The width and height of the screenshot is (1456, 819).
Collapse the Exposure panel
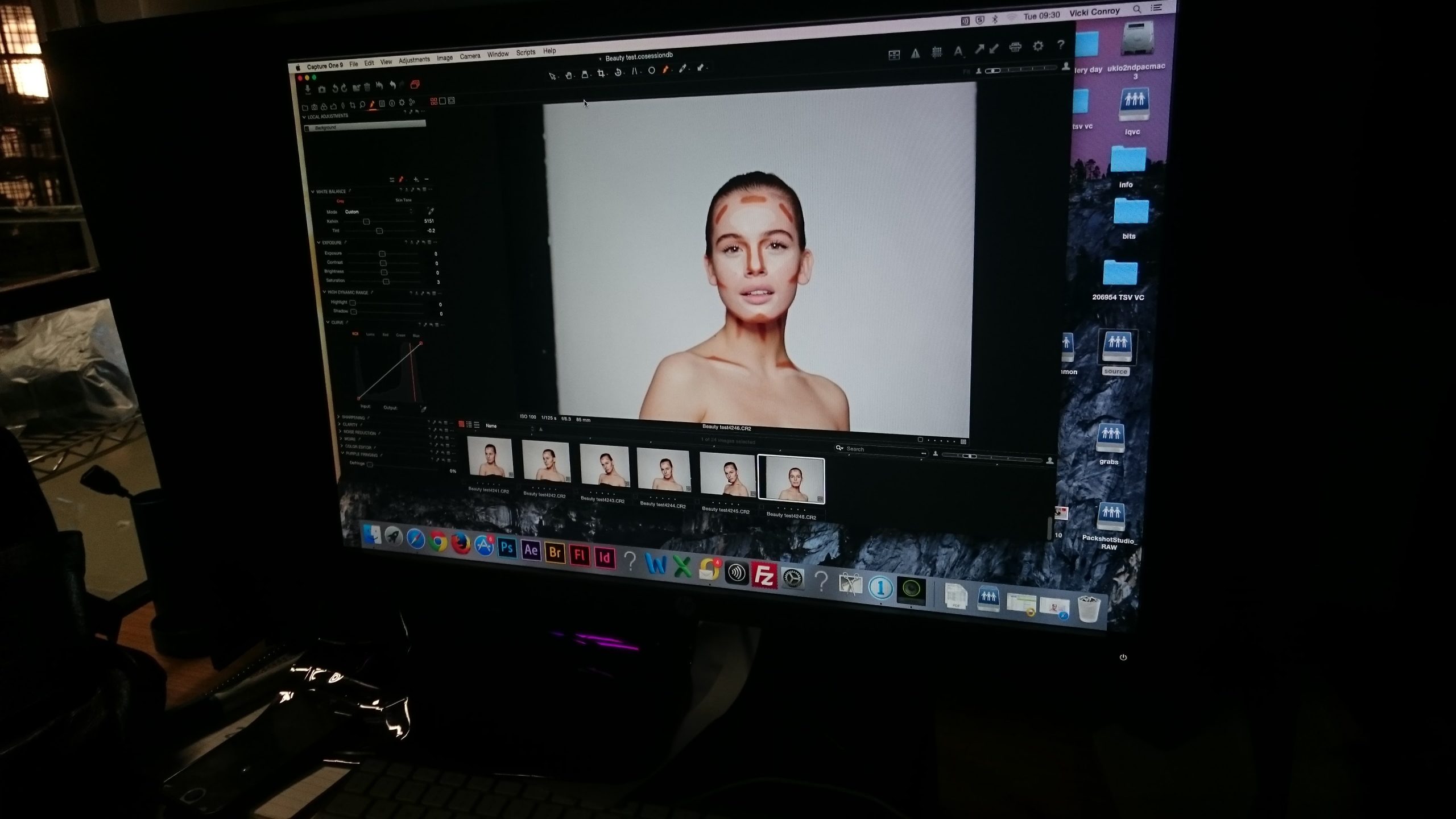[x=318, y=243]
